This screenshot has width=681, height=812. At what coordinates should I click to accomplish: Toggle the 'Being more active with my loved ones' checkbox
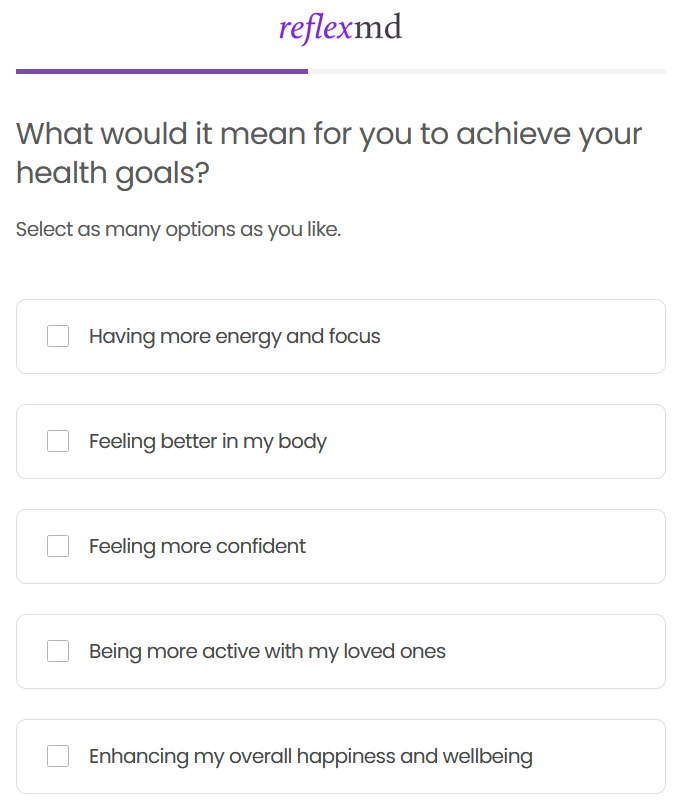pos(58,651)
